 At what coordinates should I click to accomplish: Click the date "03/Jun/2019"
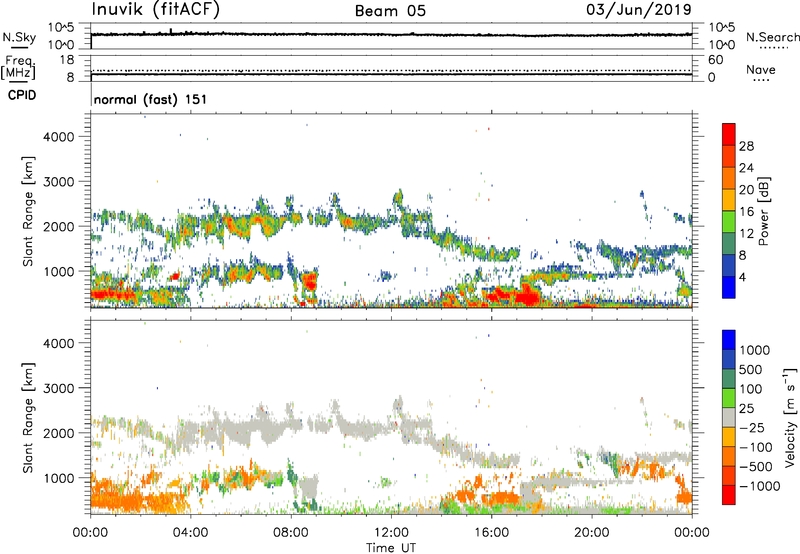[x=639, y=10]
